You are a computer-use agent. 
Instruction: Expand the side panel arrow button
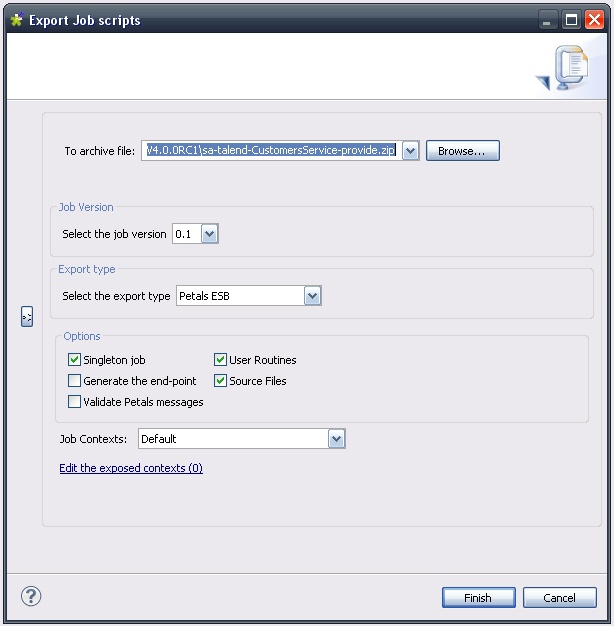click(x=27, y=317)
